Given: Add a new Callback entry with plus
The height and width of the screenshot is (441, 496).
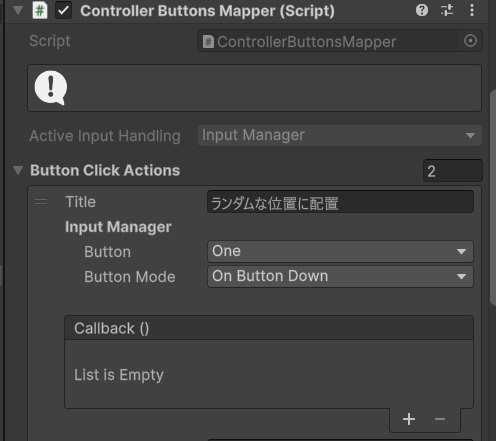Looking at the screenshot, I should [409, 419].
